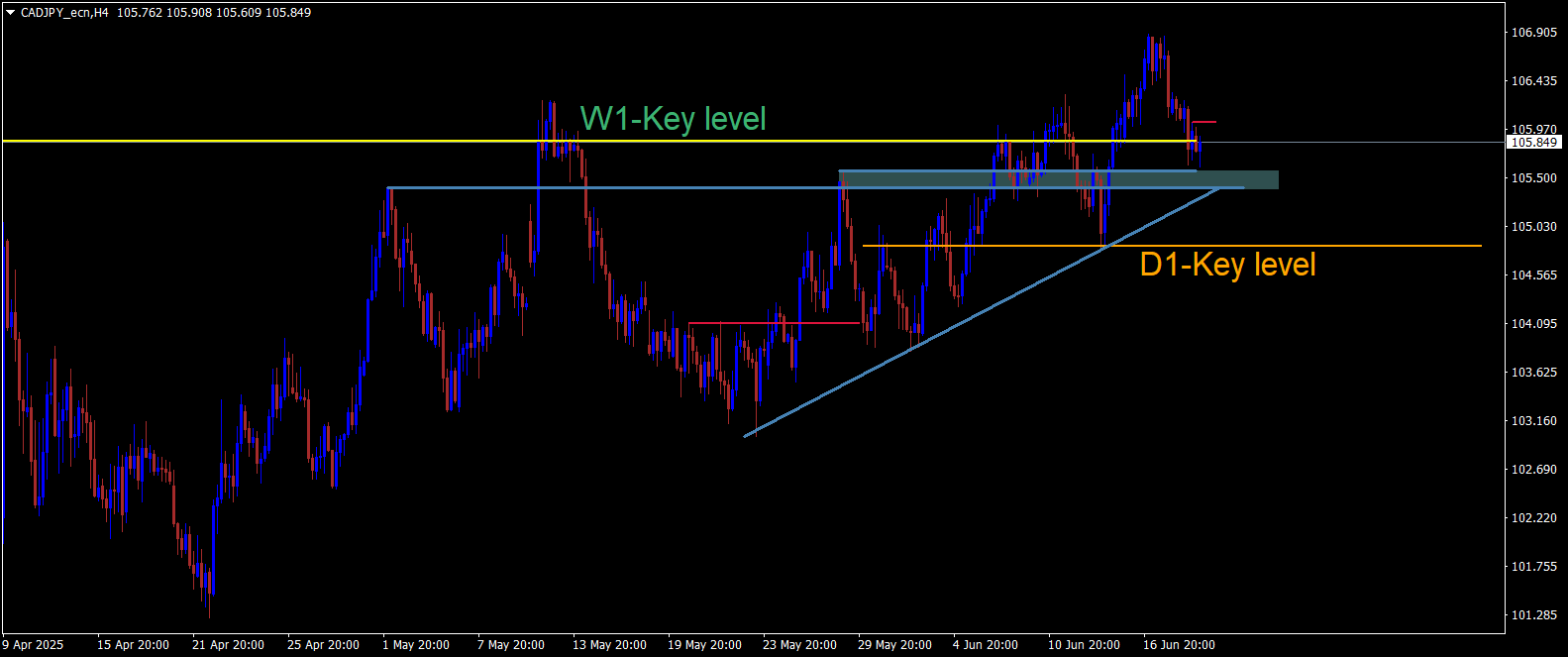Image resolution: width=1568 pixels, height=657 pixels.
Task: Click the 25 Apr 20:00 time label
Action: (323, 645)
